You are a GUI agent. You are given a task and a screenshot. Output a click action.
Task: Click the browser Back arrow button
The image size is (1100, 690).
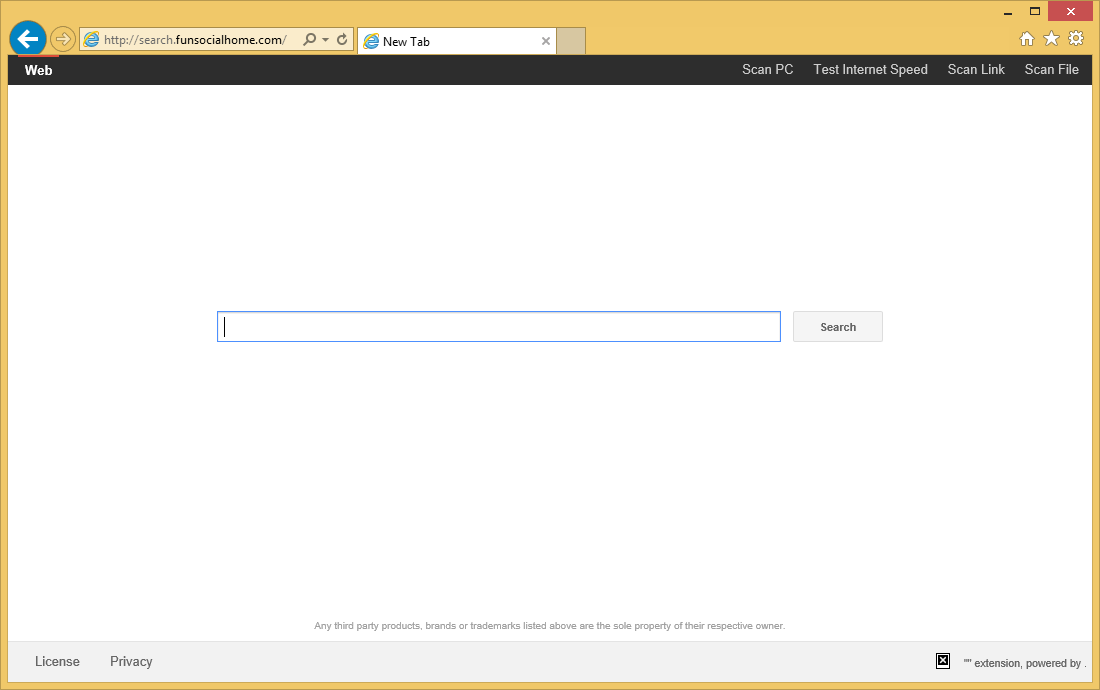28,39
